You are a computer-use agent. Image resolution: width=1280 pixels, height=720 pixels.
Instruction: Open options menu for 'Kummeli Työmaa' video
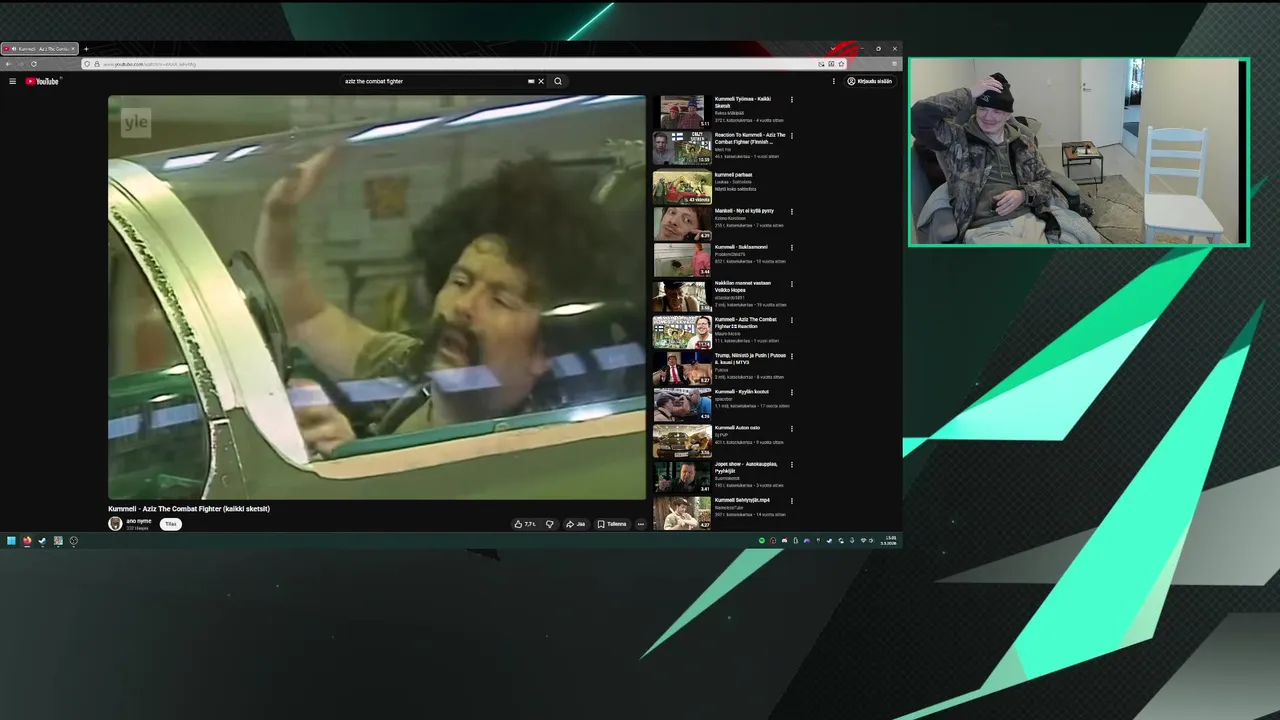792,100
